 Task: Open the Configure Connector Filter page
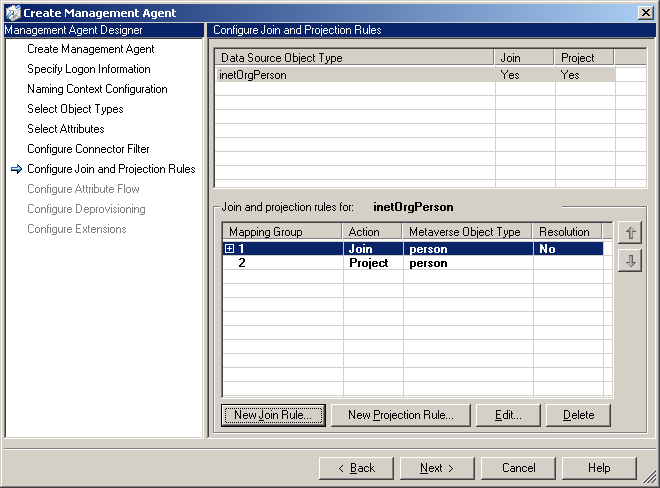(88, 149)
